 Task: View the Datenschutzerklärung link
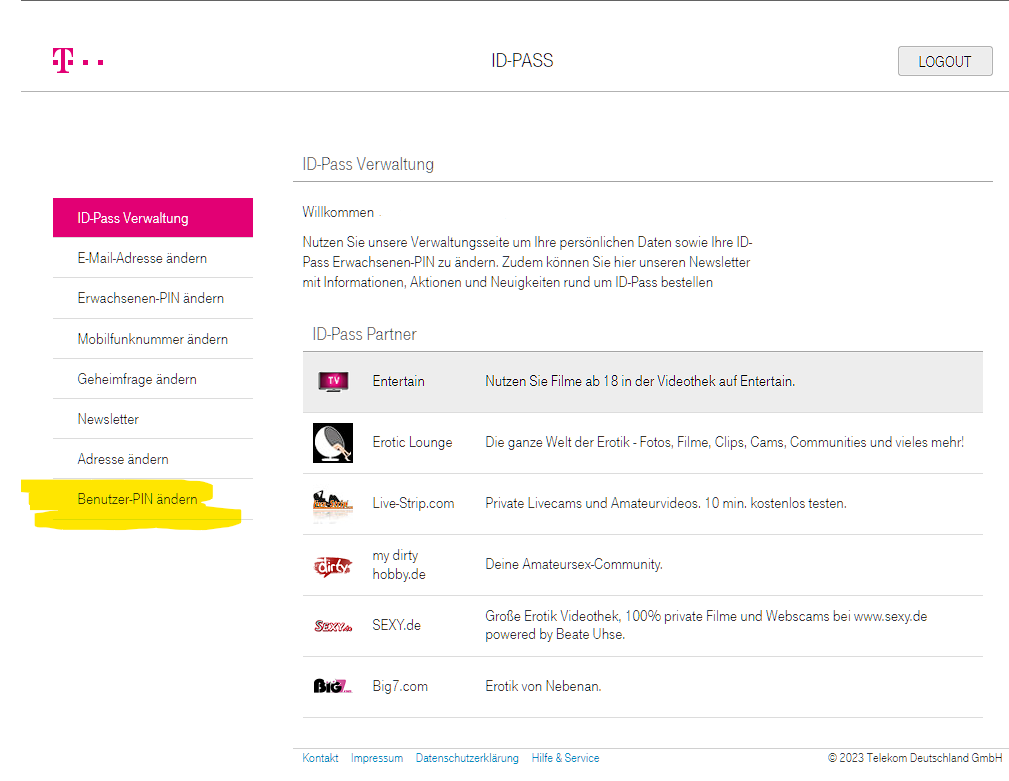coord(467,758)
